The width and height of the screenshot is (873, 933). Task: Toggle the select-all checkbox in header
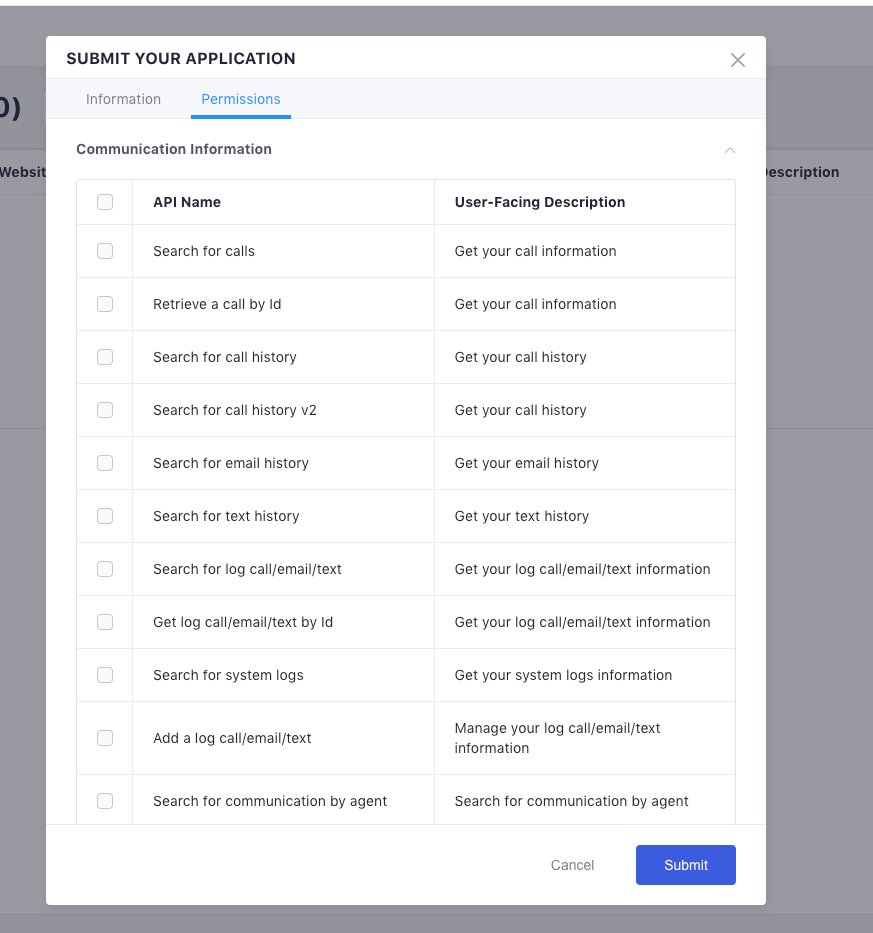point(105,202)
